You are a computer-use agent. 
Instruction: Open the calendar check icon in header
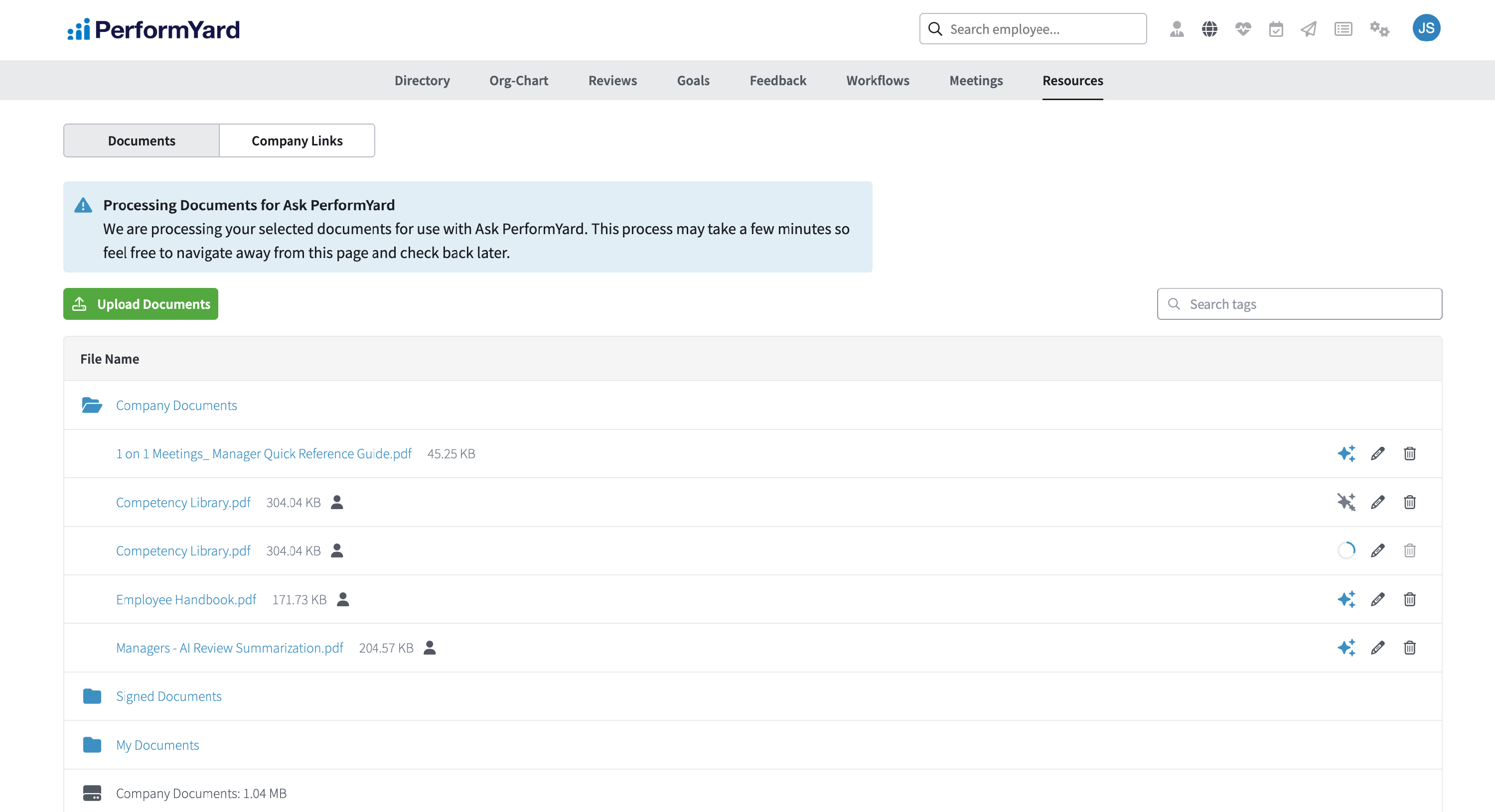pyautogui.click(x=1276, y=29)
